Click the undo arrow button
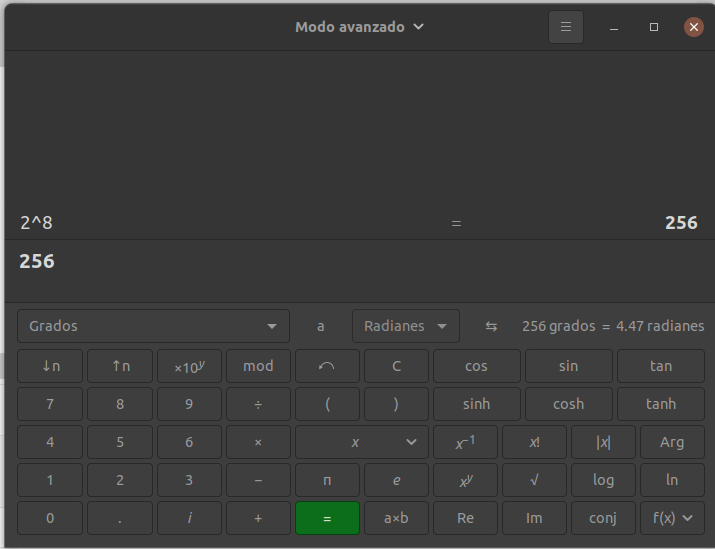Screen dimensions: 715x549 327,366
